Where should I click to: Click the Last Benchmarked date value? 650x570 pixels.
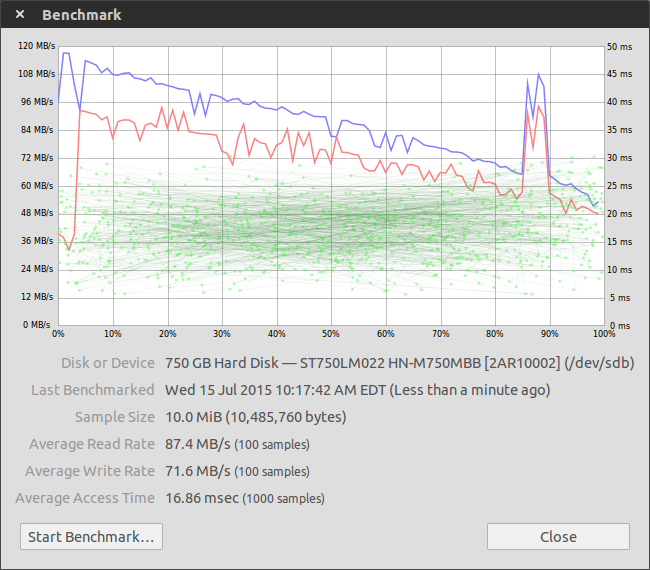point(357,390)
